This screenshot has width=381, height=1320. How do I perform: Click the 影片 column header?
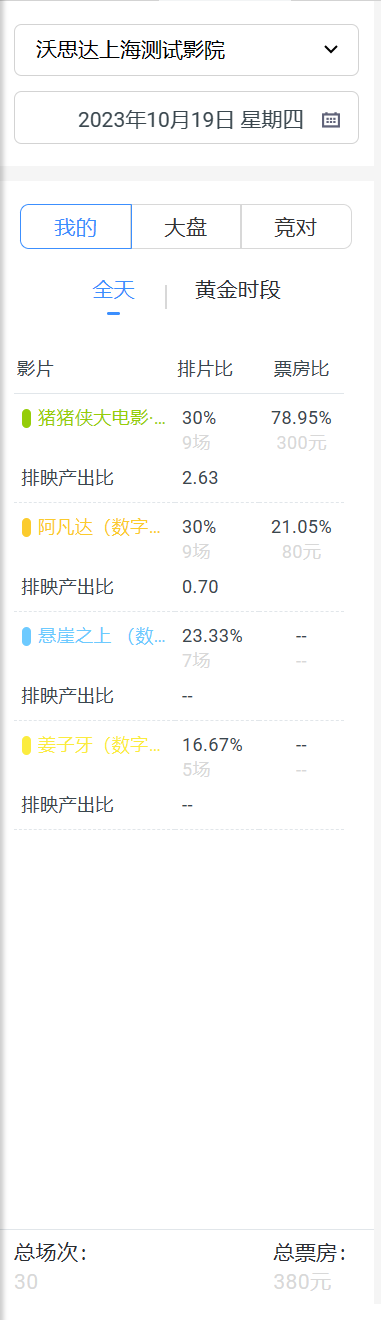coord(35,369)
